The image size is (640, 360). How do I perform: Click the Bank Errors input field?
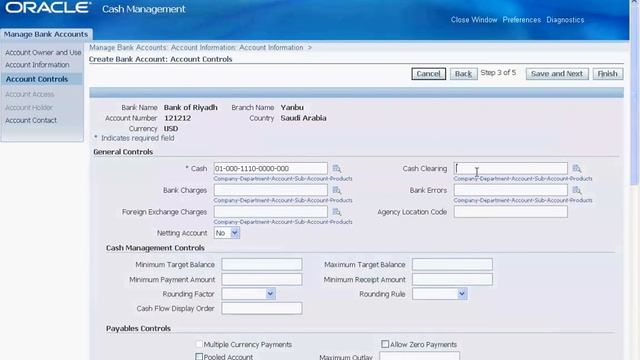coord(510,190)
